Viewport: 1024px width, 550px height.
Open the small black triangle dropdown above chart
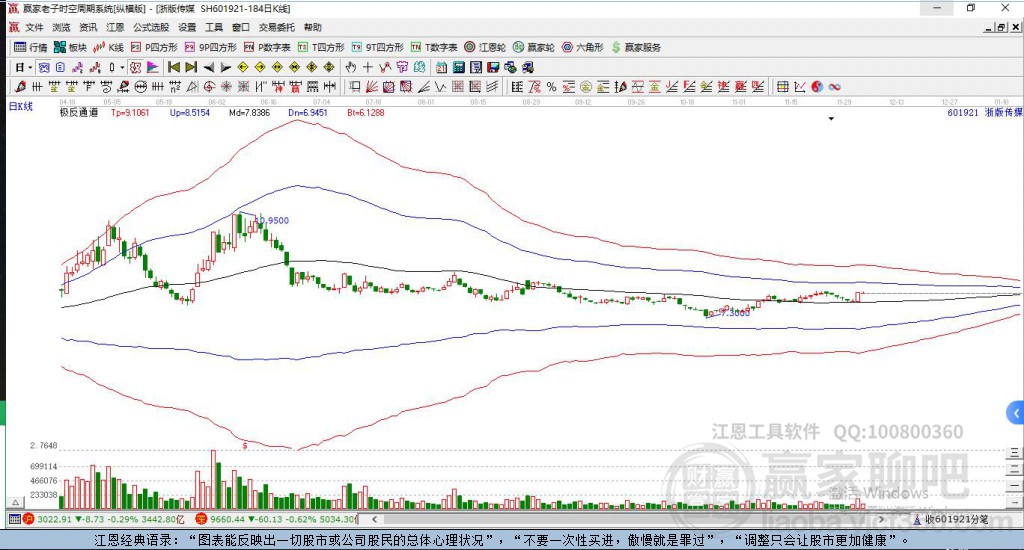[831, 119]
